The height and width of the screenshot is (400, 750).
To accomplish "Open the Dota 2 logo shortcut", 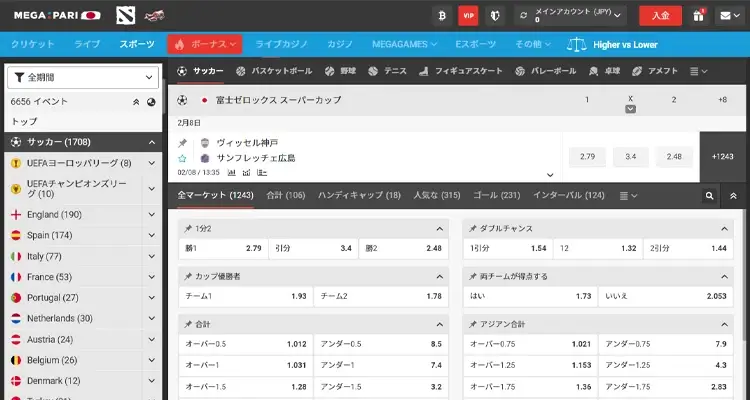I will [x=126, y=16].
